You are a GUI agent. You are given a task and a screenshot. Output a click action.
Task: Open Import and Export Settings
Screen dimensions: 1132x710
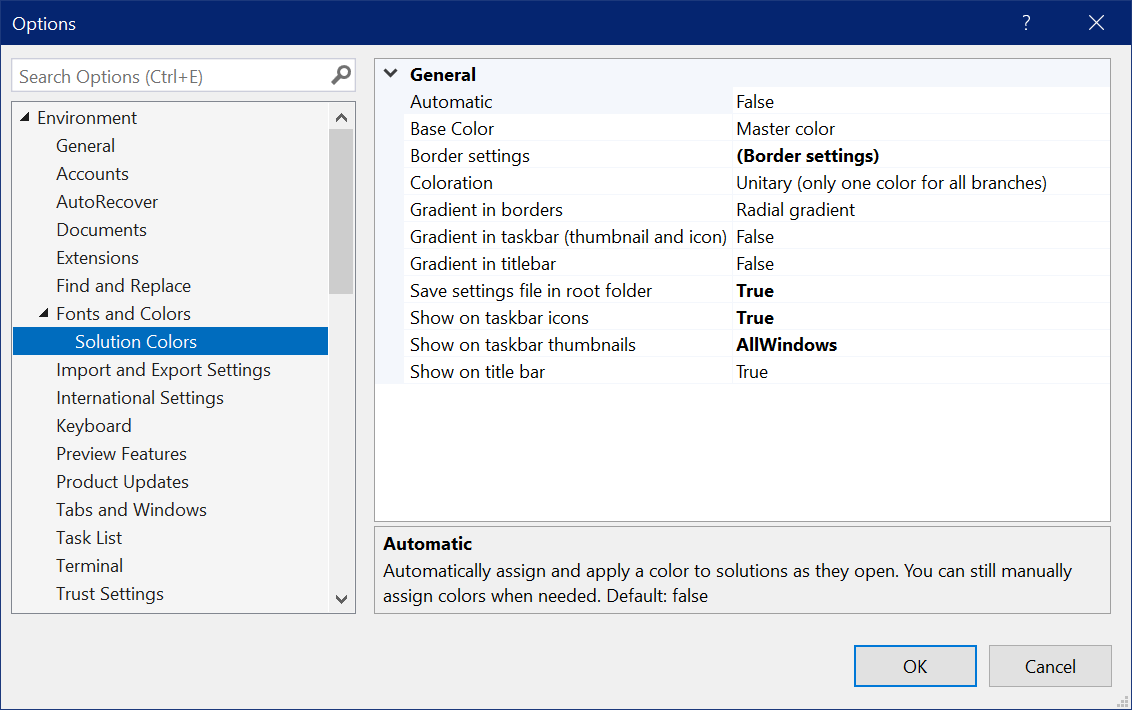pyautogui.click(x=163, y=370)
